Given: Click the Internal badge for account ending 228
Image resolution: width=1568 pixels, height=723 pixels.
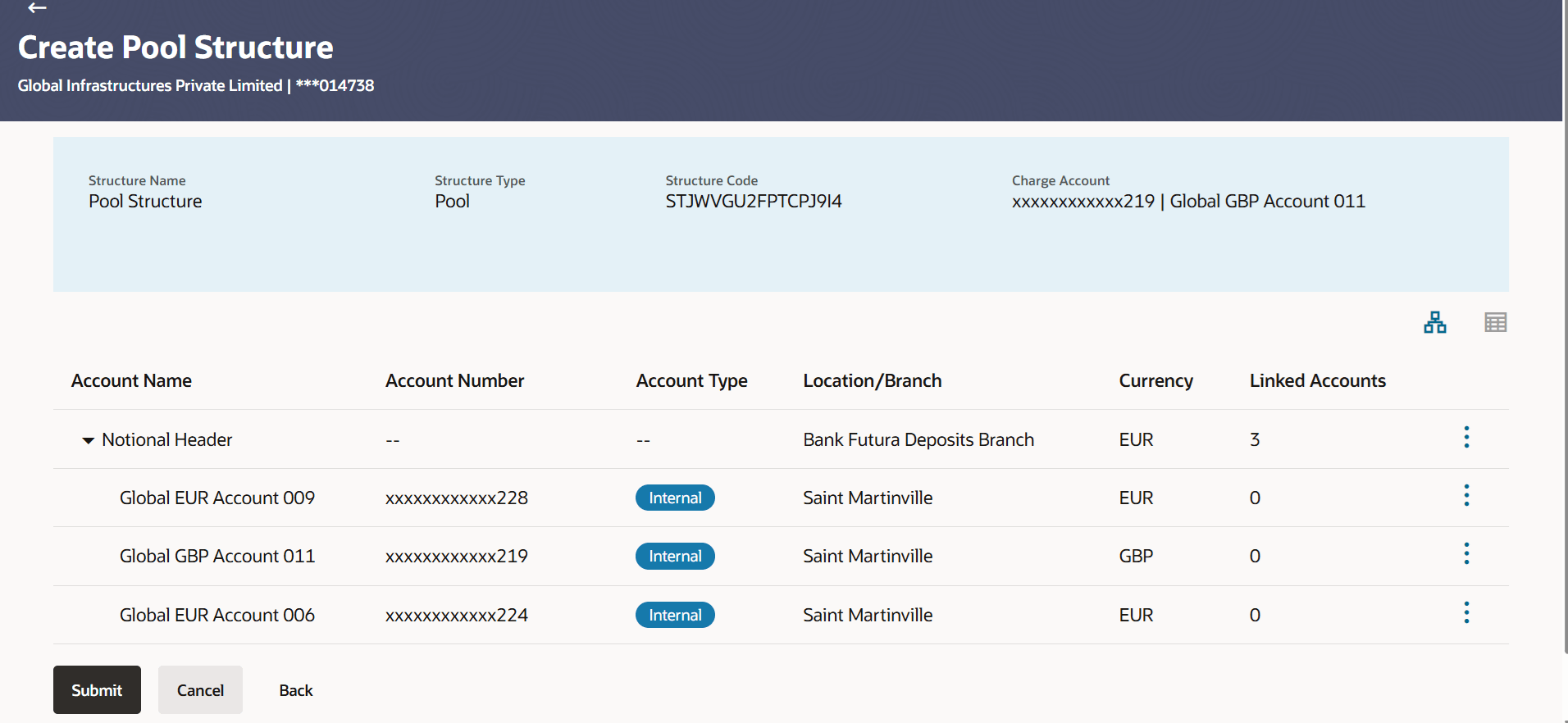Looking at the screenshot, I should pyautogui.click(x=675, y=498).
